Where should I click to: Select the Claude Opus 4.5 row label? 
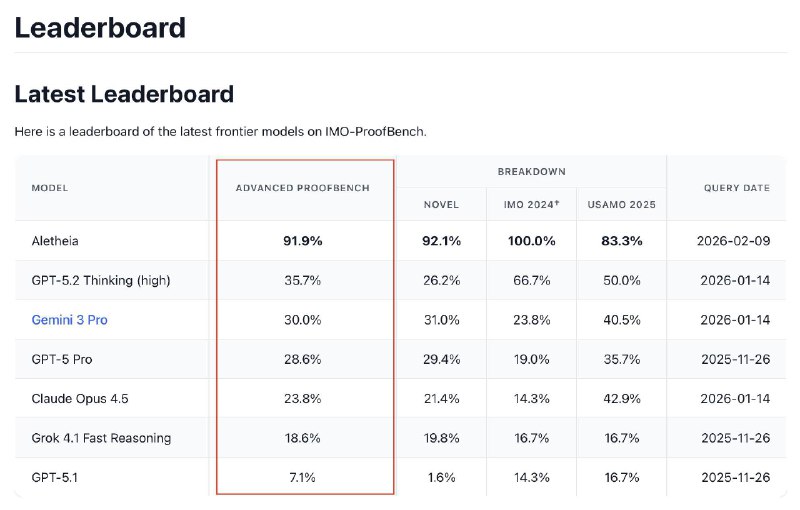coord(80,399)
